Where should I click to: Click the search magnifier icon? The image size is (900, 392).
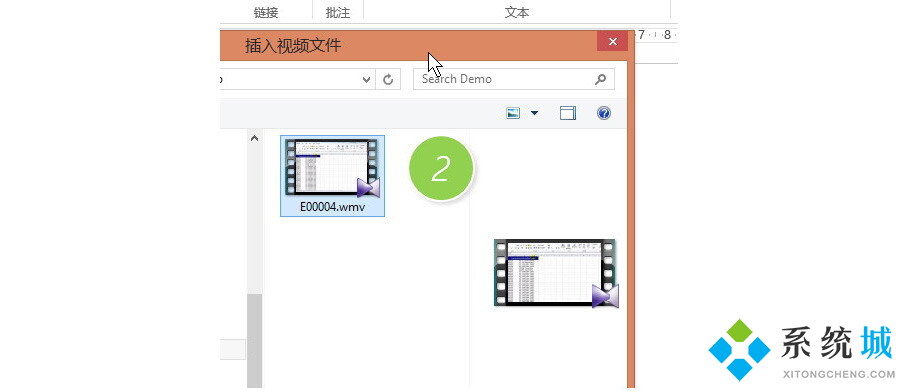point(600,79)
